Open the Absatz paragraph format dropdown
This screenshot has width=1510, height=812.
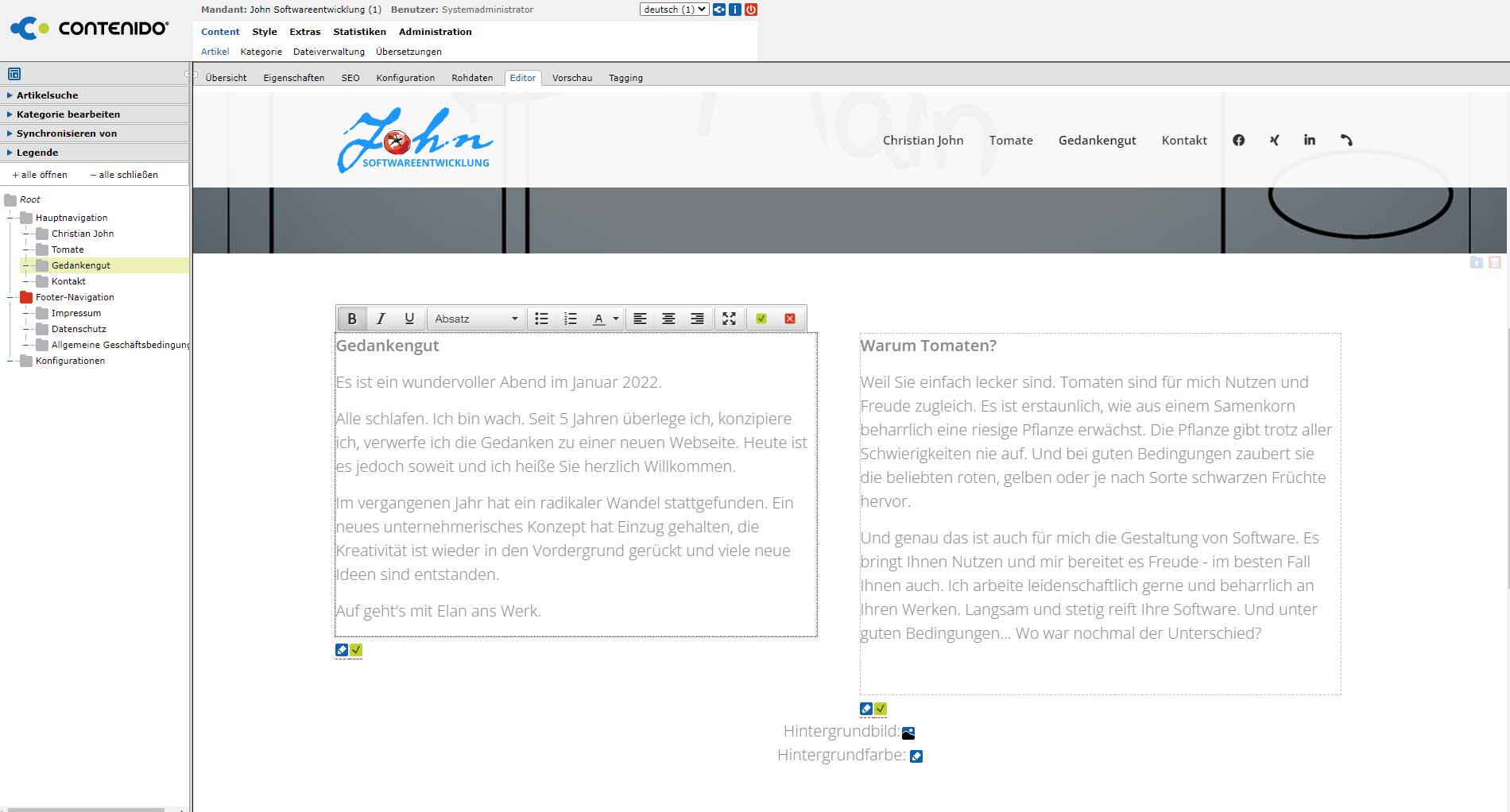[x=476, y=319]
